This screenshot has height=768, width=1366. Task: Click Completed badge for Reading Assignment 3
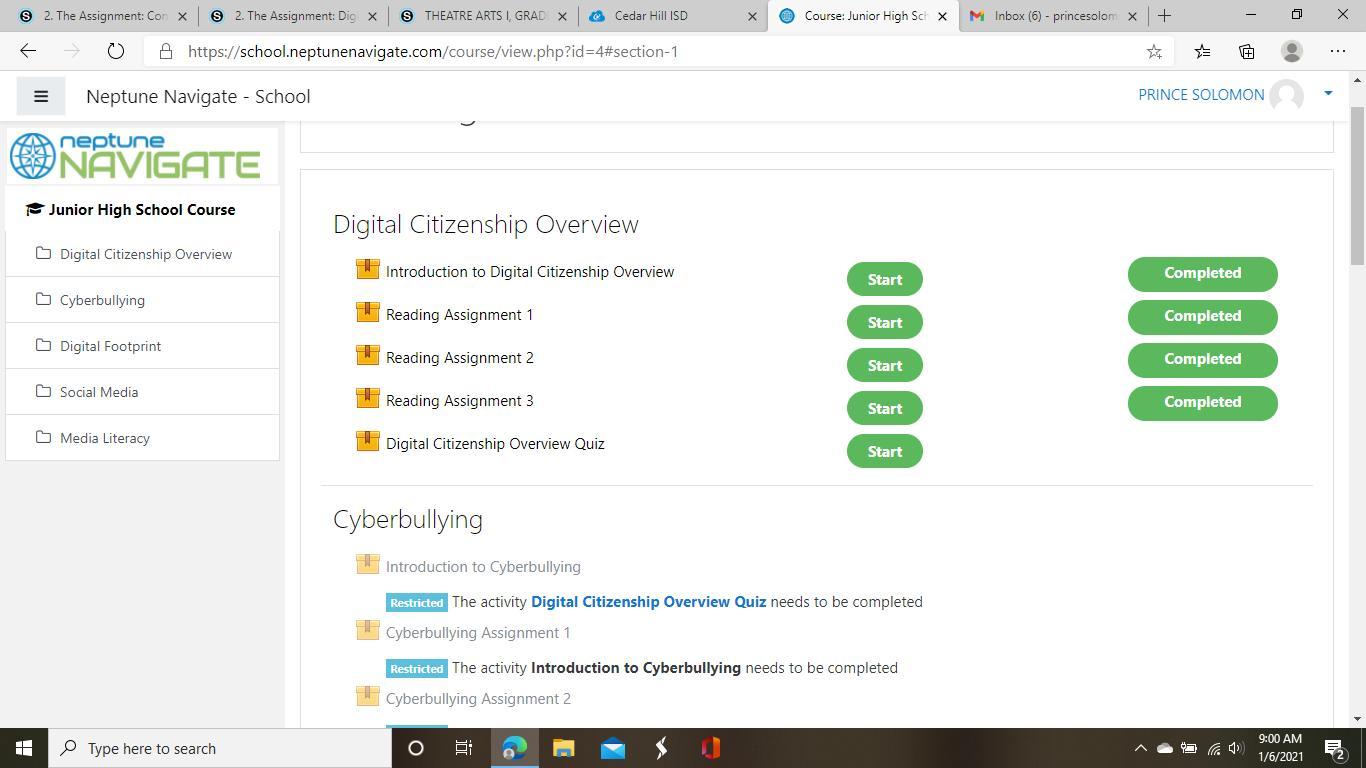[x=1202, y=402]
